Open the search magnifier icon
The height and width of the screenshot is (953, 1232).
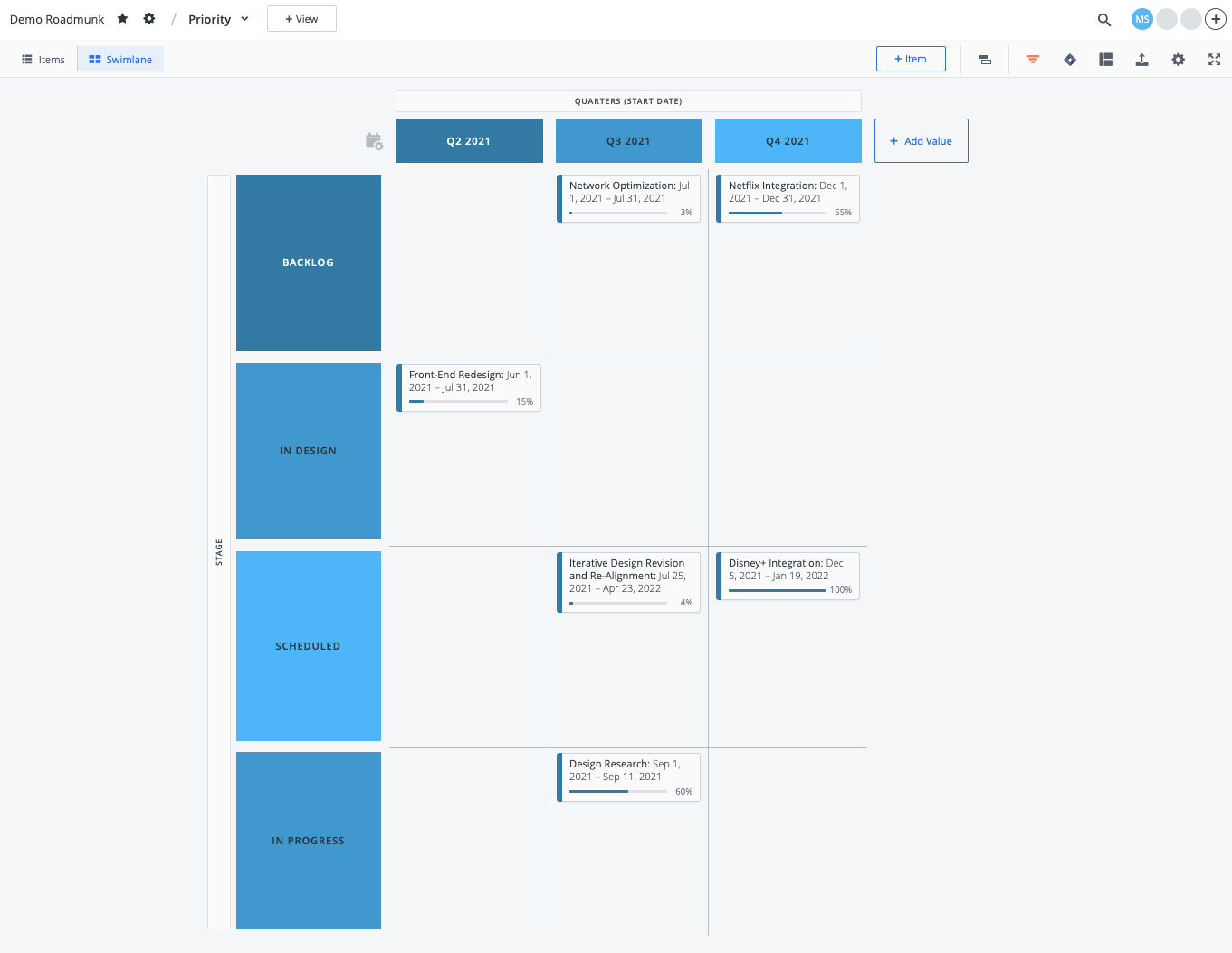(1104, 19)
